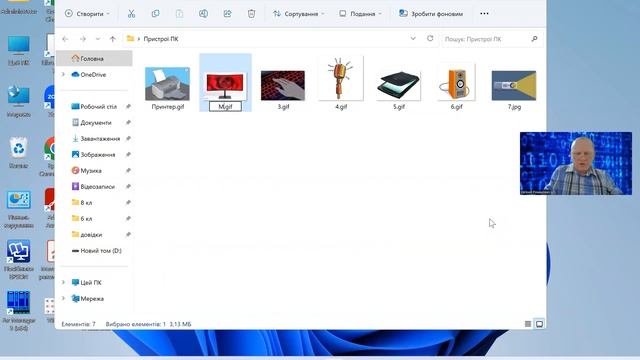Image resolution: width=640 pixels, height=360 pixels.
Task: Open Робочий стіл in sidebar
Action: click(x=94, y=107)
